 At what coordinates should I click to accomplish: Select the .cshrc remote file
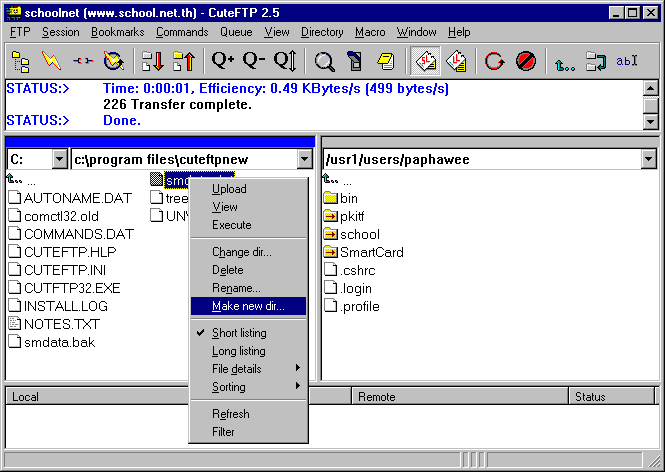[349, 270]
